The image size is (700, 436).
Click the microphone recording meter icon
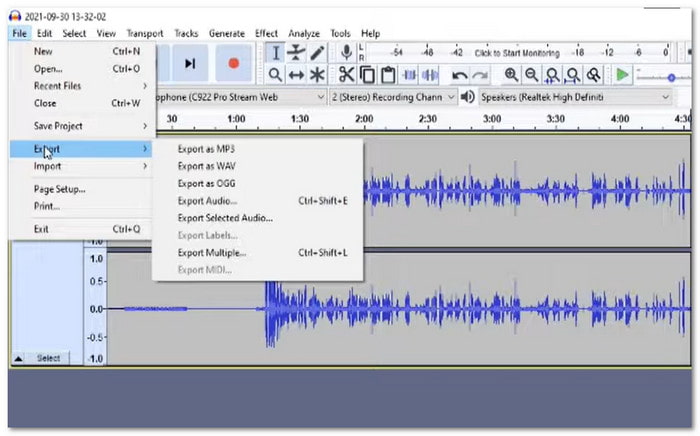[346, 53]
